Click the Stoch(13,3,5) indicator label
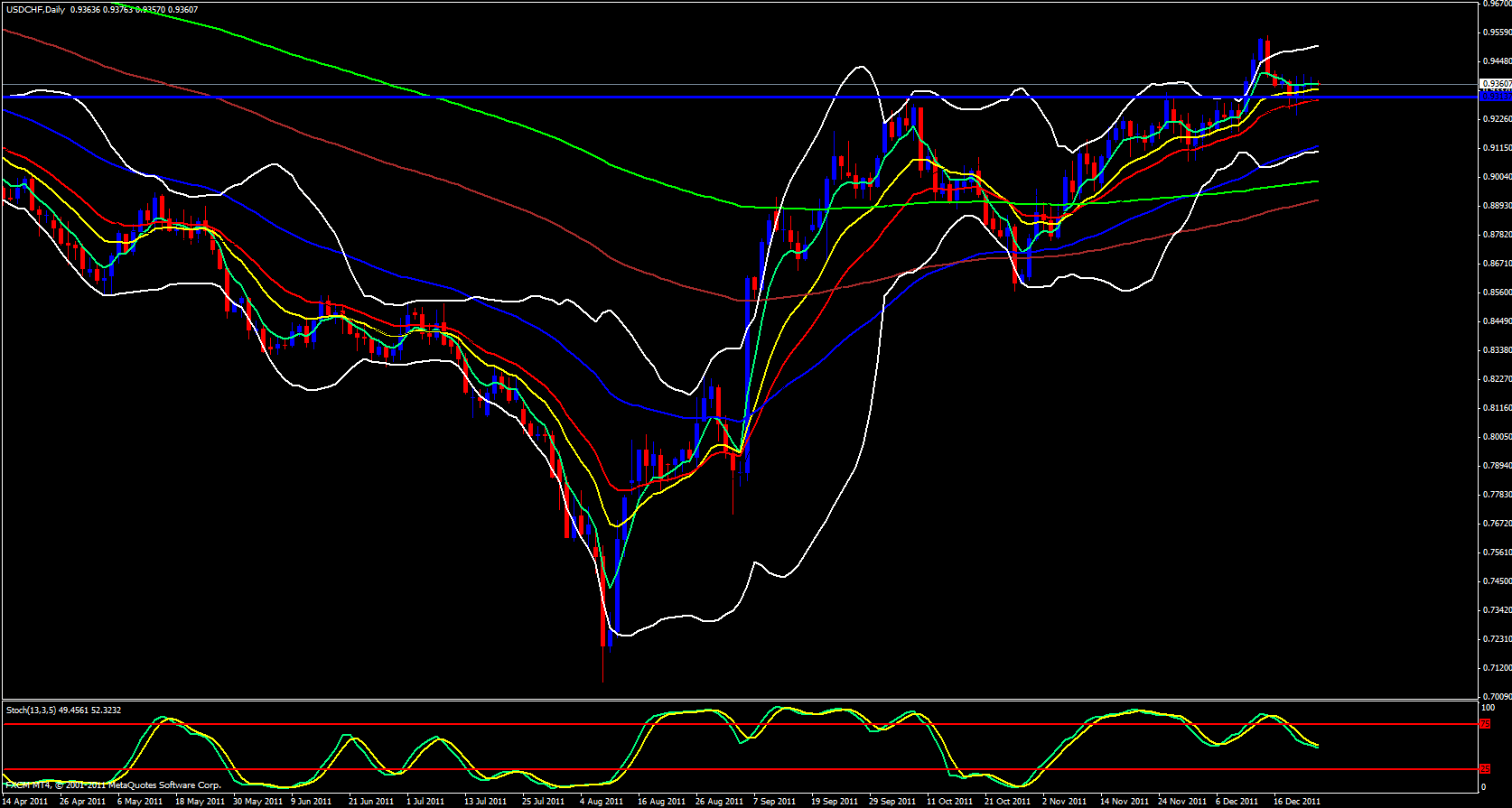Viewport: 1512px width, 808px height. point(32,710)
